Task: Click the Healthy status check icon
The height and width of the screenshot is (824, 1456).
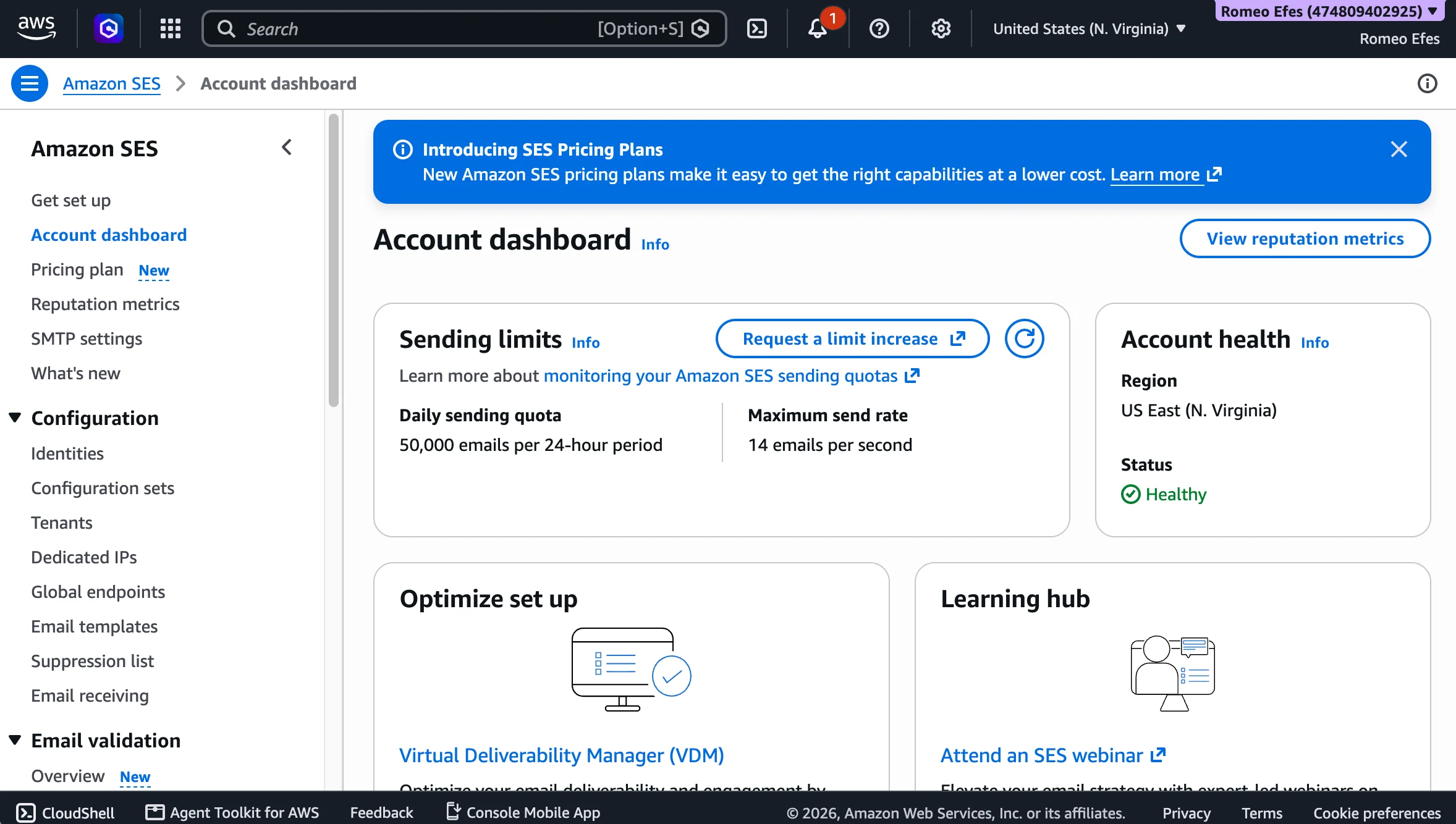Action: (x=1131, y=495)
